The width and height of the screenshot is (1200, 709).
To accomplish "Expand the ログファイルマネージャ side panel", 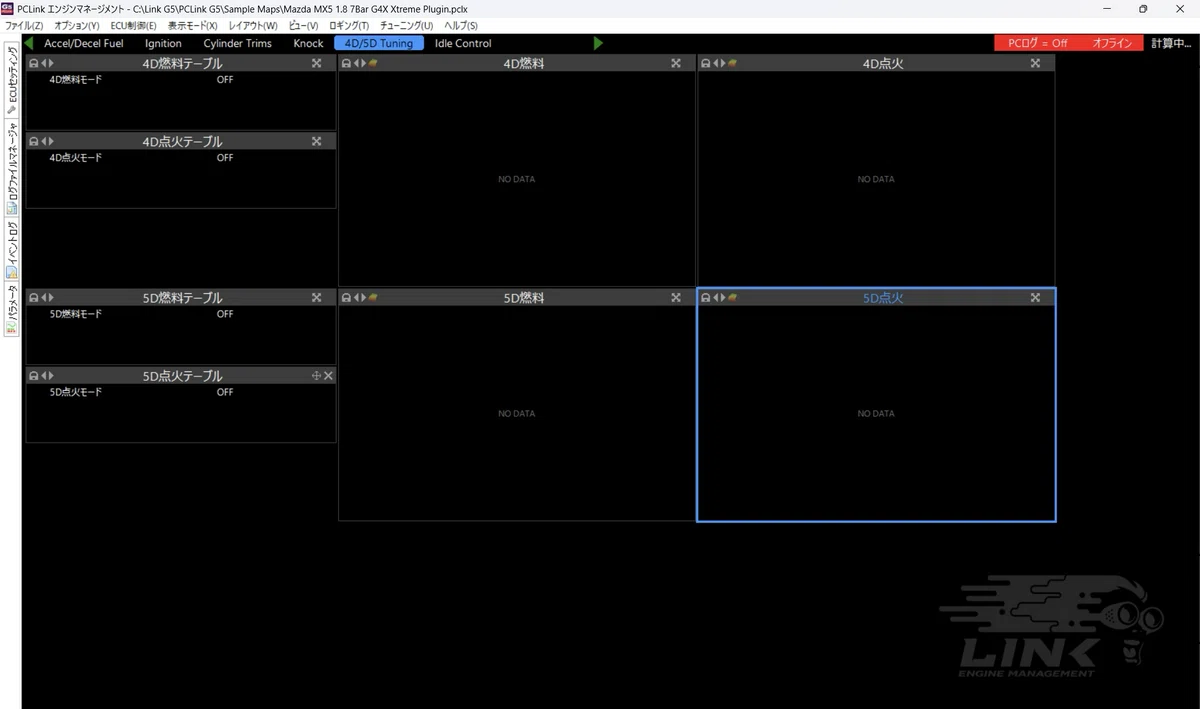I will tap(12, 168).
